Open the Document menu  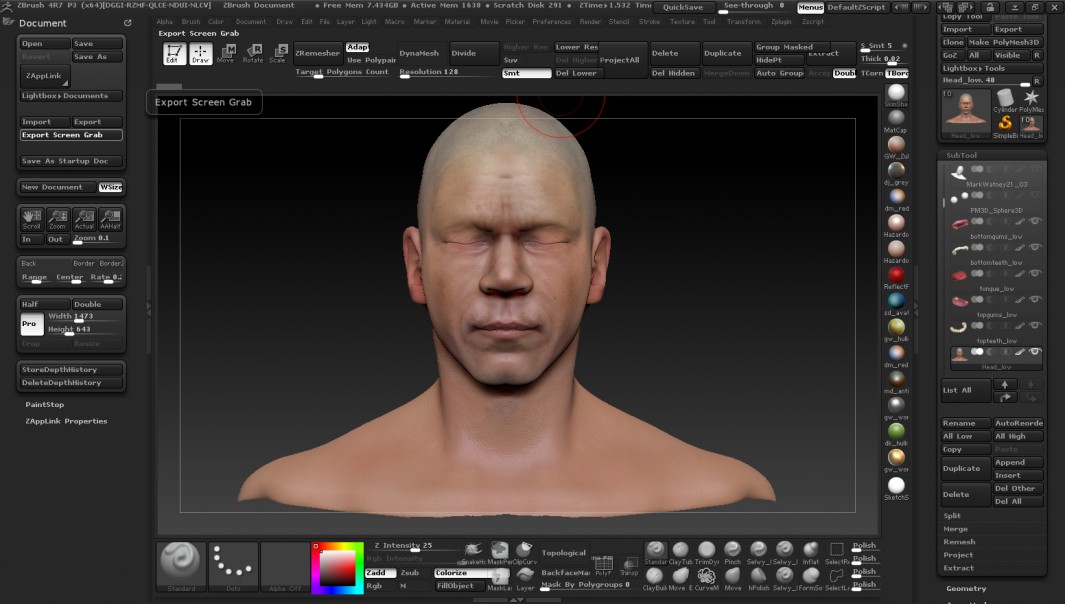click(251, 22)
